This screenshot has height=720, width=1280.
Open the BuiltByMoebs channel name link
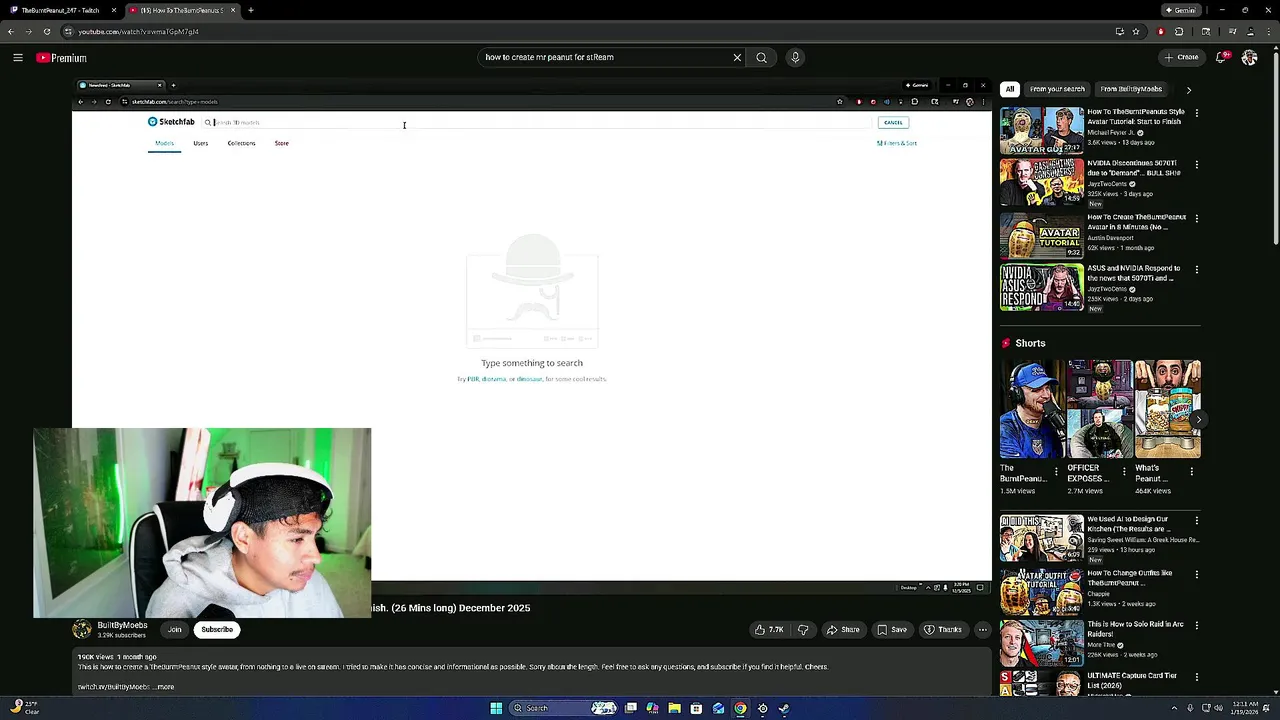point(122,625)
